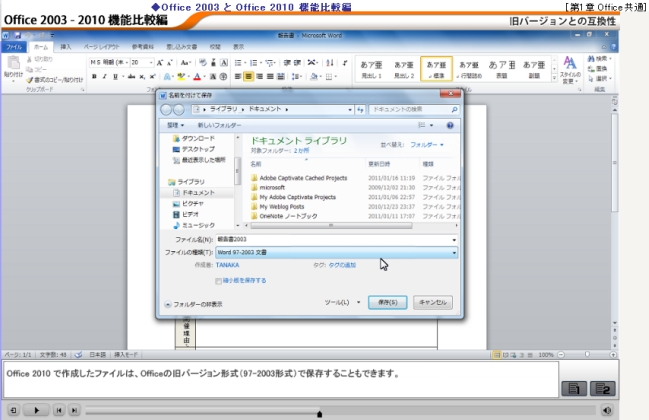Image resolution: width=649 pixels, height=420 pixels.
Task: Open the file name history dropdown arrow
Action: coord(454,240)
